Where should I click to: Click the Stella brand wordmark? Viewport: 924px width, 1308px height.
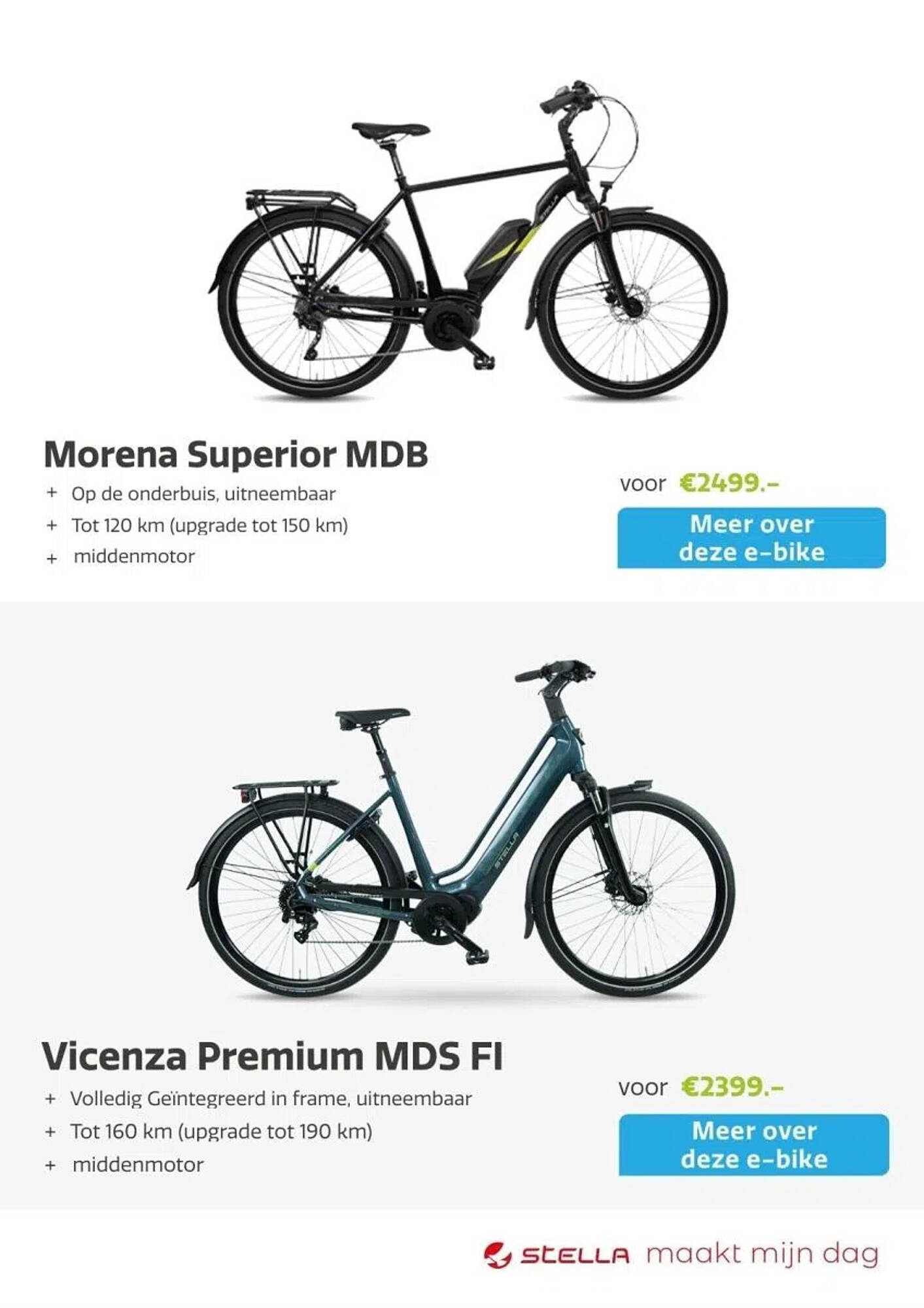point(575,1256)
